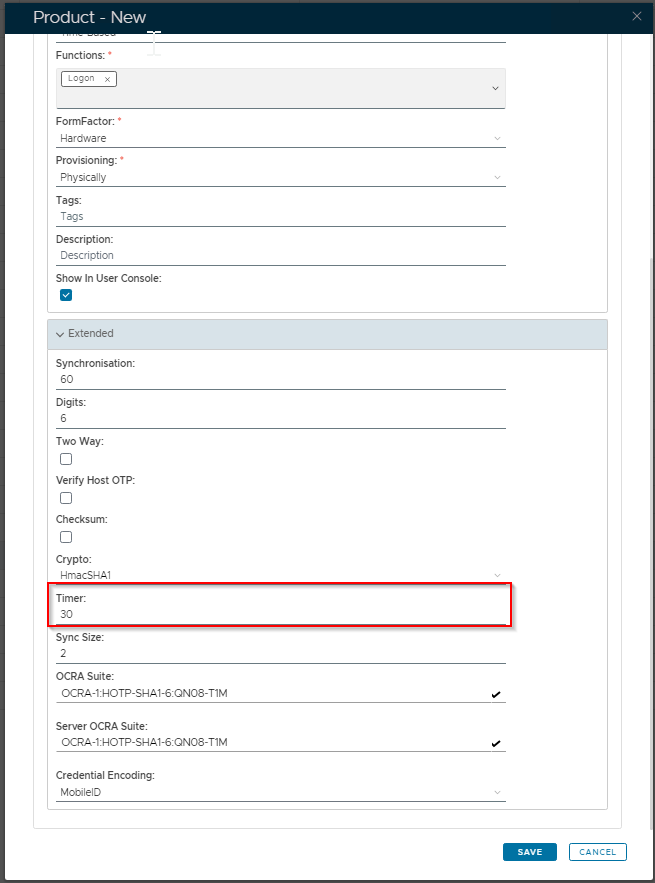Screen dimensions: 655x883
Task: Uncheck Show In User Console checkbox
Action: pyautogui.click(x=66, y=295)
